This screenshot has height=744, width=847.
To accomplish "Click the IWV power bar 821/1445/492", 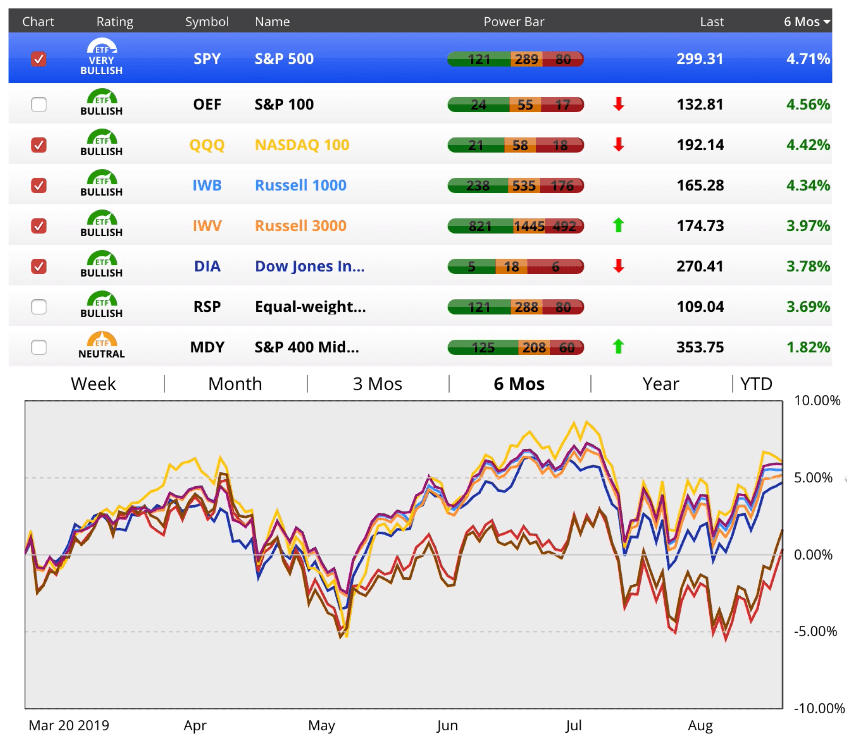I will pyautogui.click(x=516, y=226).
